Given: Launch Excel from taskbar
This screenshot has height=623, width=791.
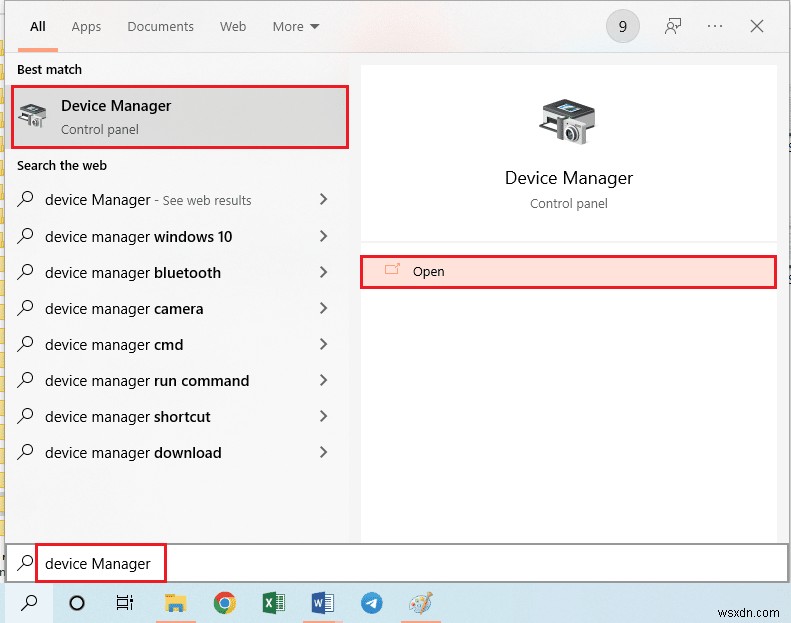Looking at the screenshot, I should tap(273, 602).
